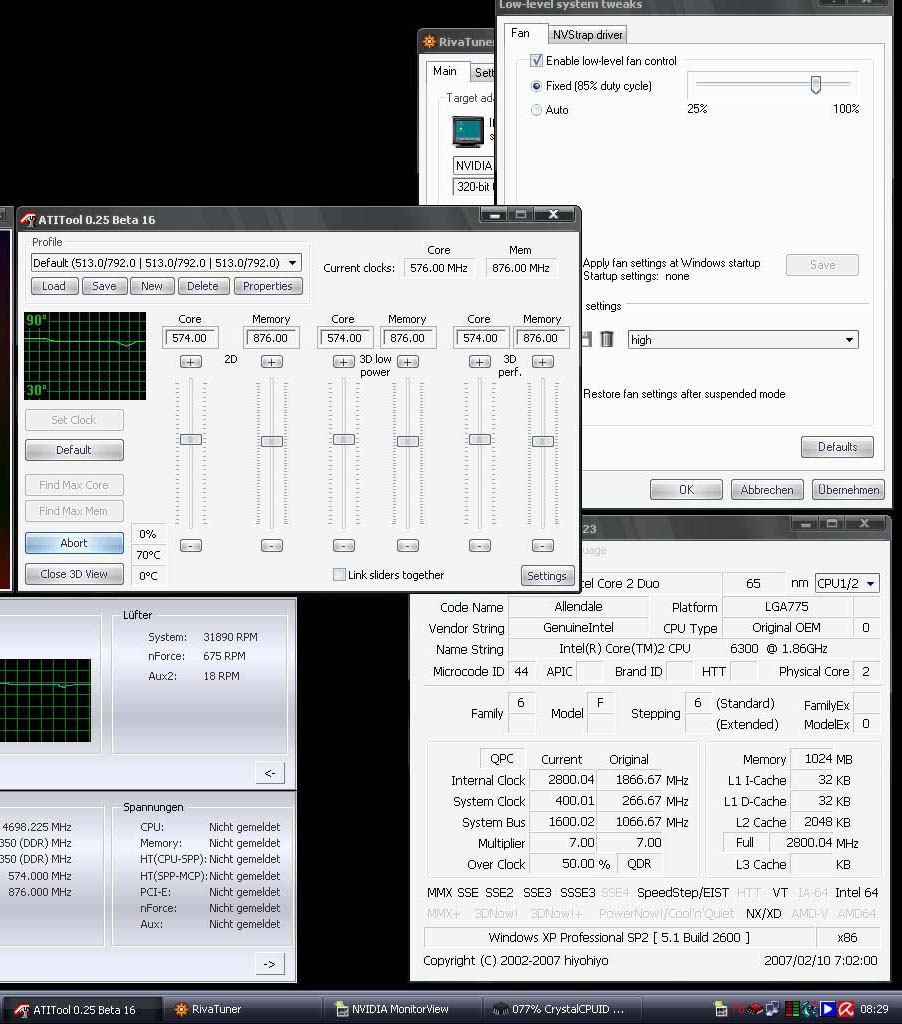The image size is (902, 1024).
Task: Click left arrow button in Lüfter panel
Action: coord(270,773)
